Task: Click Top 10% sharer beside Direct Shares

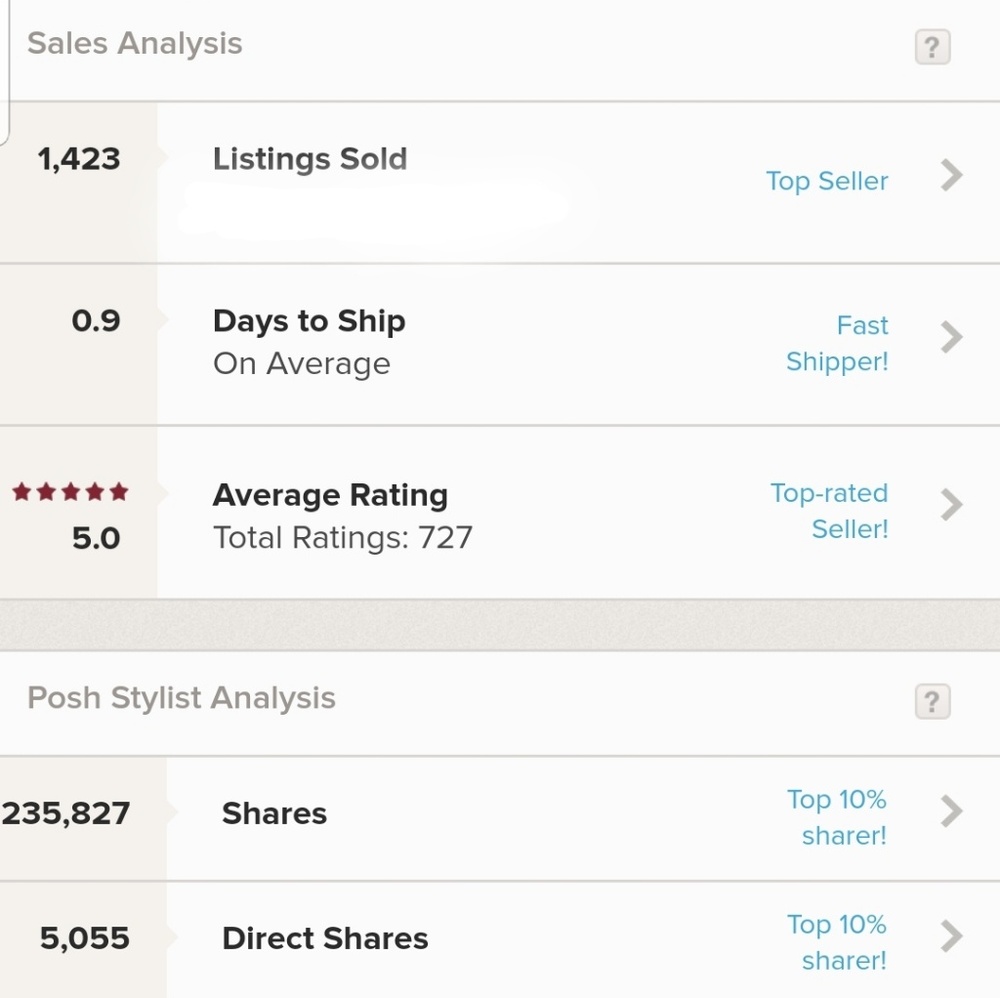Action: tap(837, 942)
